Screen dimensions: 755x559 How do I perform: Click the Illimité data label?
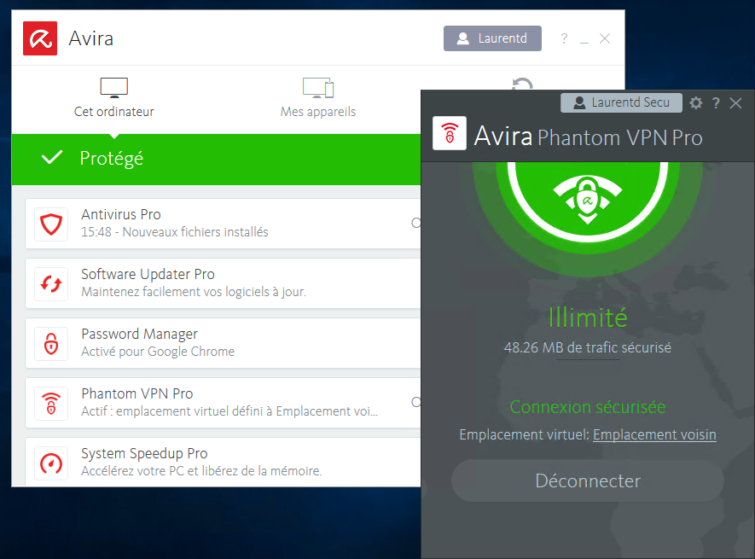pyautogui.click(x=587, y=318)
